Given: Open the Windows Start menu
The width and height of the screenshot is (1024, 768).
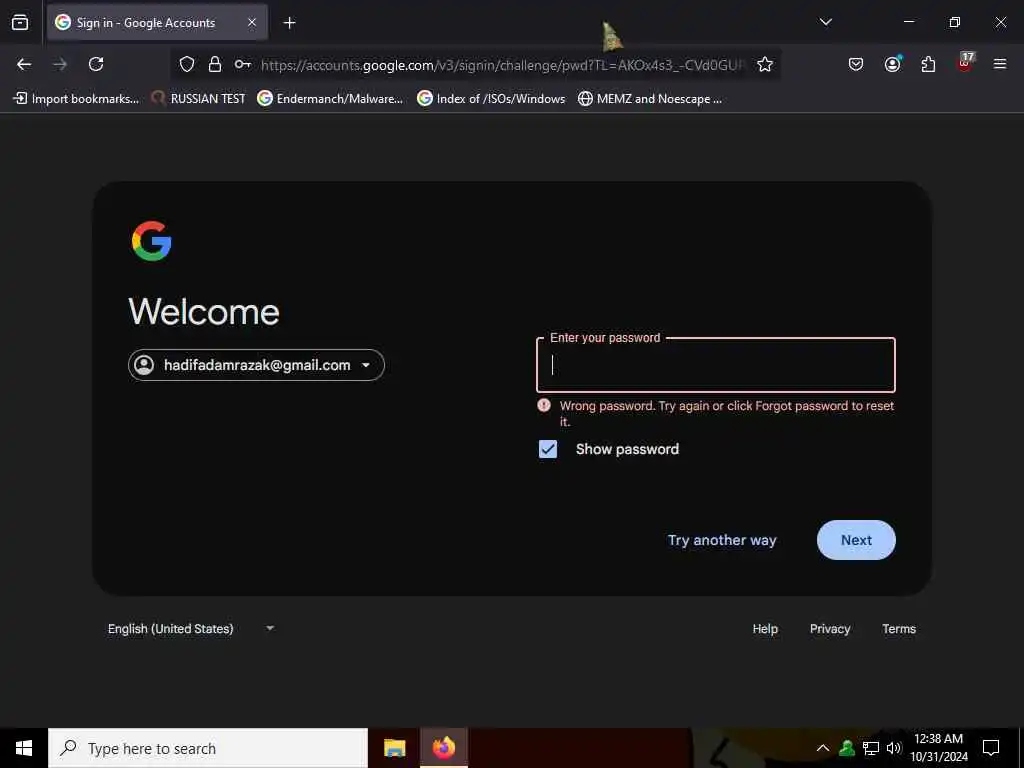Looking at the screenshot, I should (x=24, y=748).
